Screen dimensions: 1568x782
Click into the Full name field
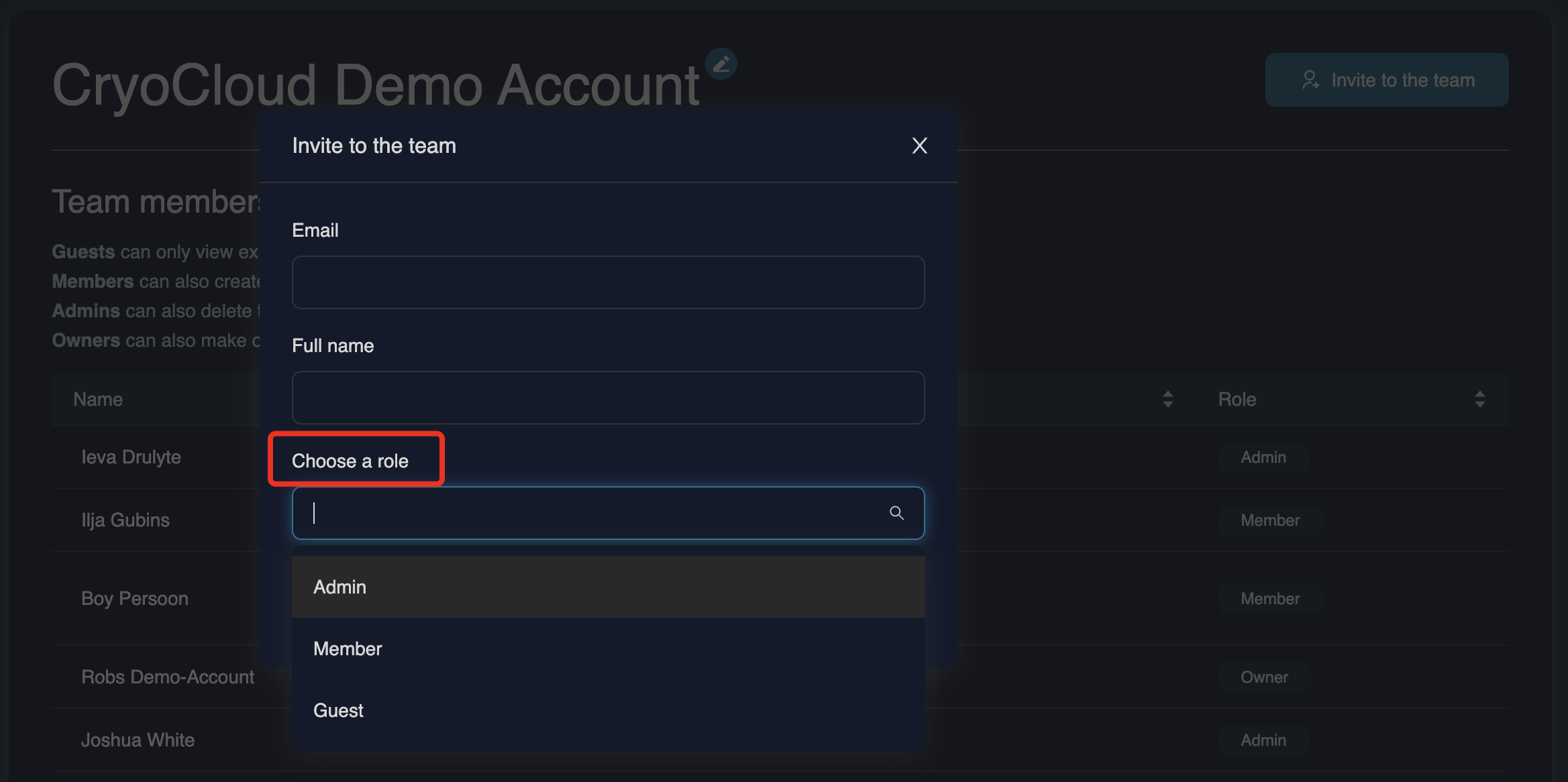click(608, 398)
